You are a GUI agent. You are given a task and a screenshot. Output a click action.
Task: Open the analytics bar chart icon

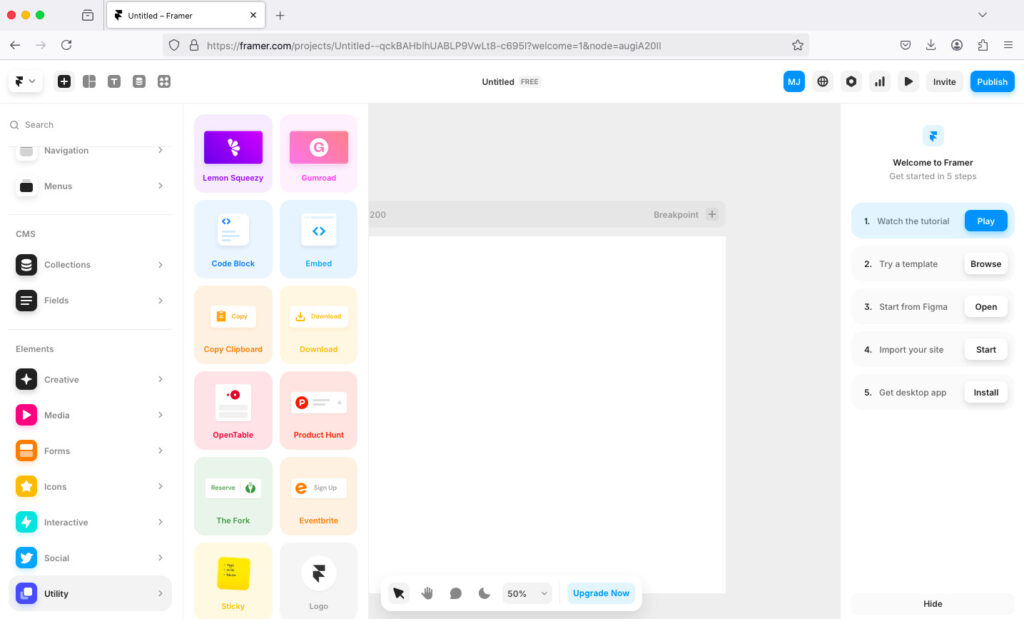click(x=880, y=82)
